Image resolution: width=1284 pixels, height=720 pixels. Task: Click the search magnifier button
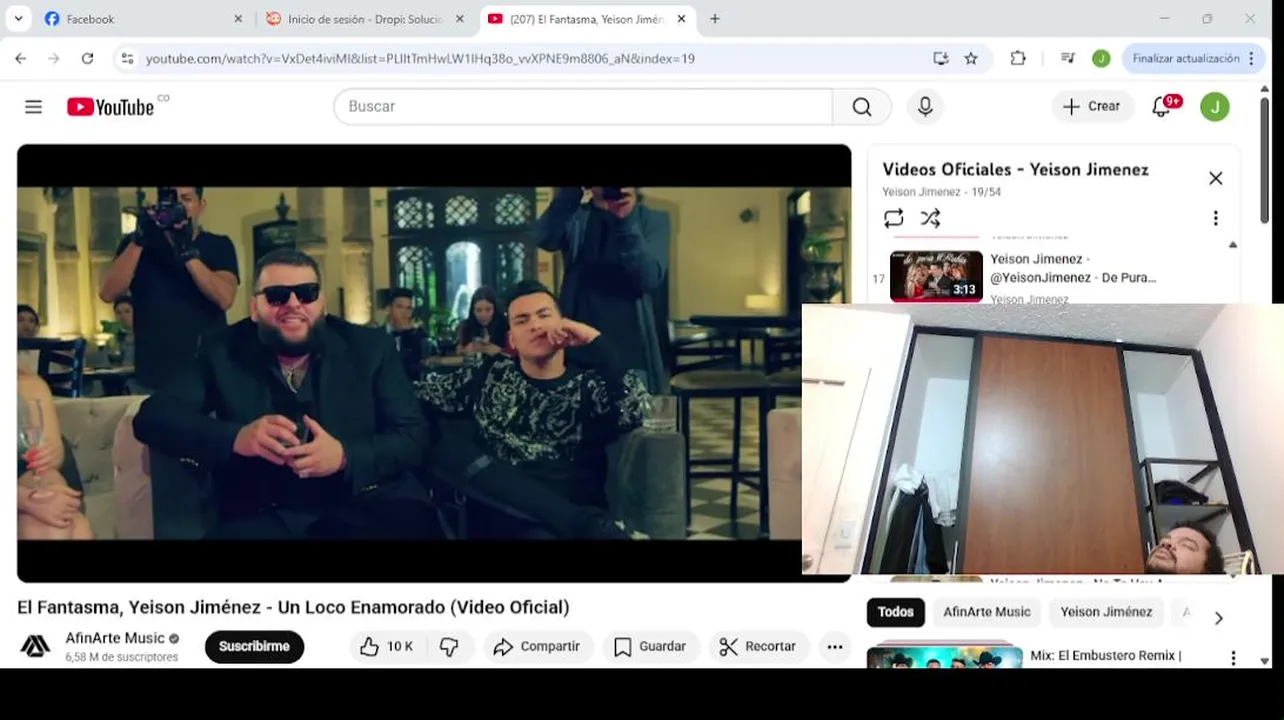[x=862, y=107]
